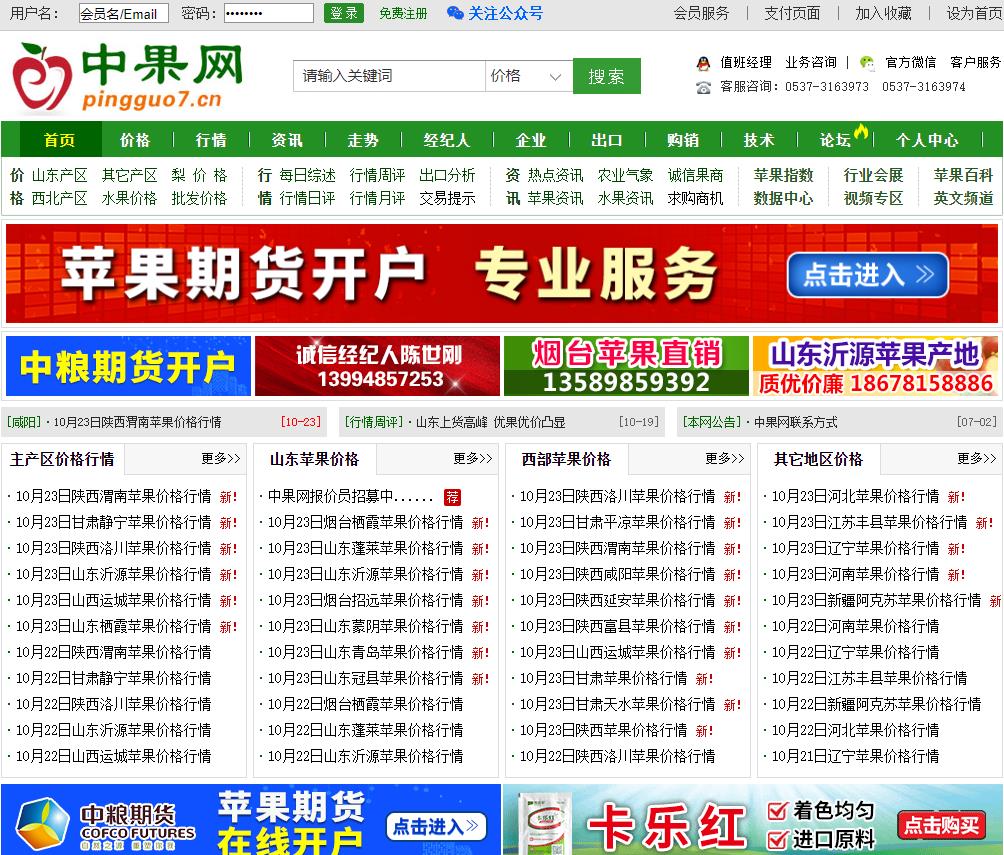This screenshot has width=1004, height=855.
Task: Select the 资讯 navigation tab
Action: pyautogui.click(x=287, y=140)
